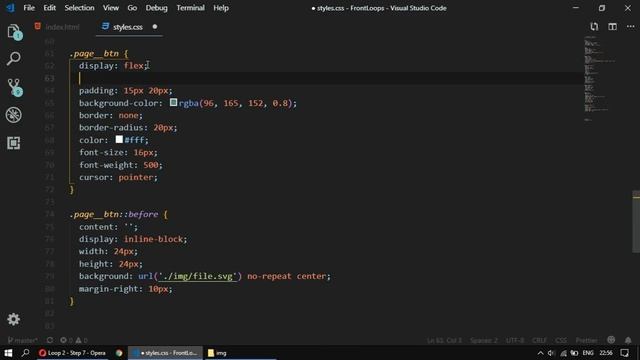Screen dimensions: 640x360
Task: Click the unsaved dot on styles.css tab
Action: click(155, 27)
